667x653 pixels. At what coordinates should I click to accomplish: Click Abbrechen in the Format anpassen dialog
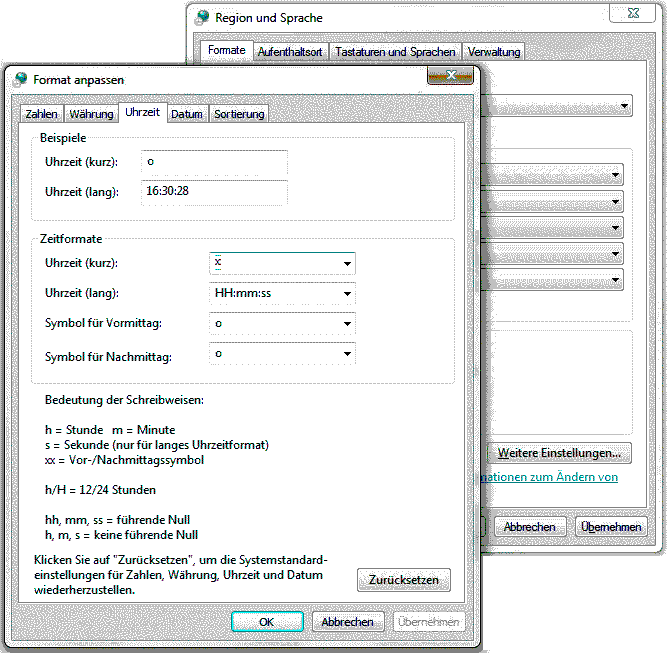pyautogui.click(x=348, y=621)
